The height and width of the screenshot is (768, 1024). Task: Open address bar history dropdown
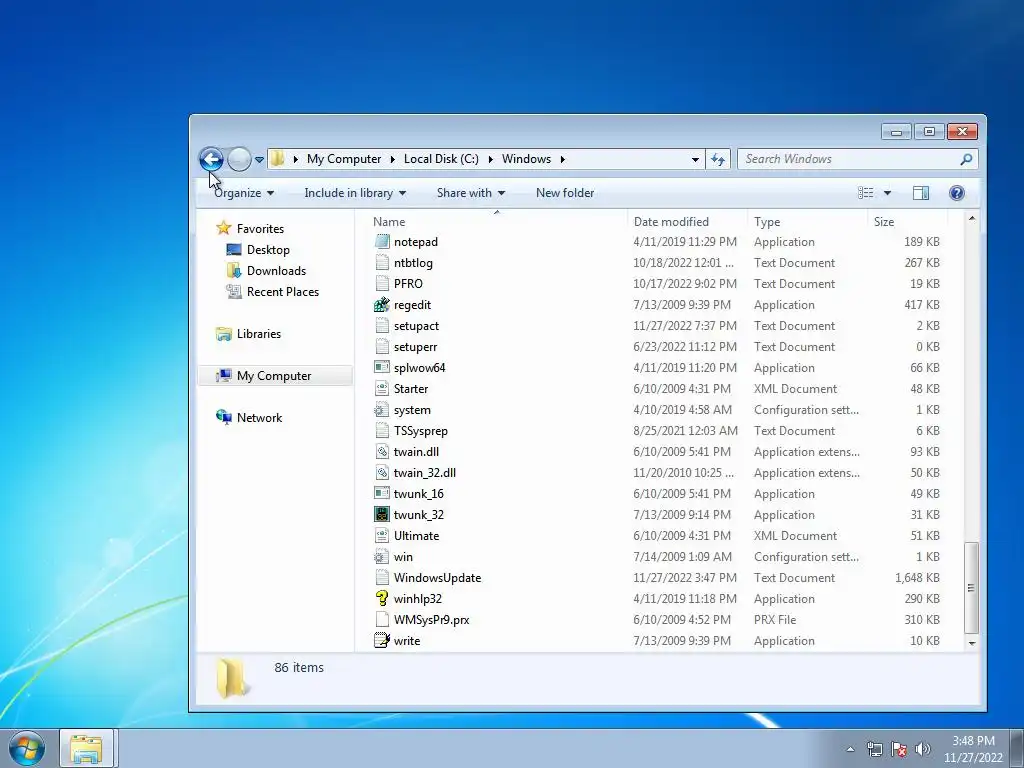(x=695, y=159)
